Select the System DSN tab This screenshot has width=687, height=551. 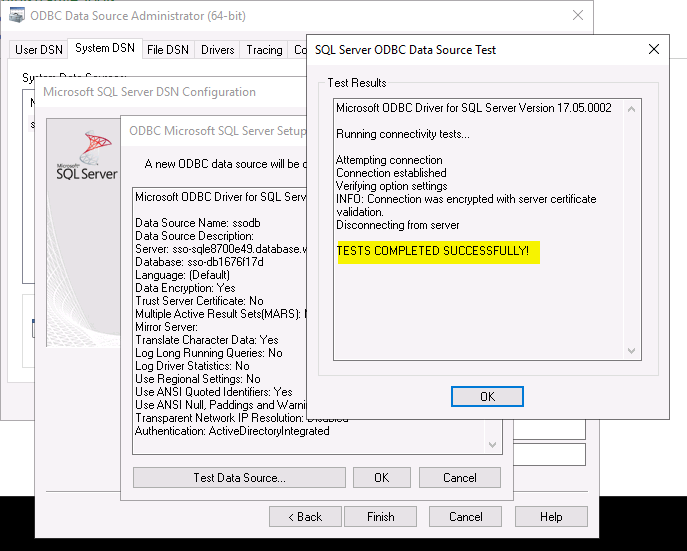point(105,48)
